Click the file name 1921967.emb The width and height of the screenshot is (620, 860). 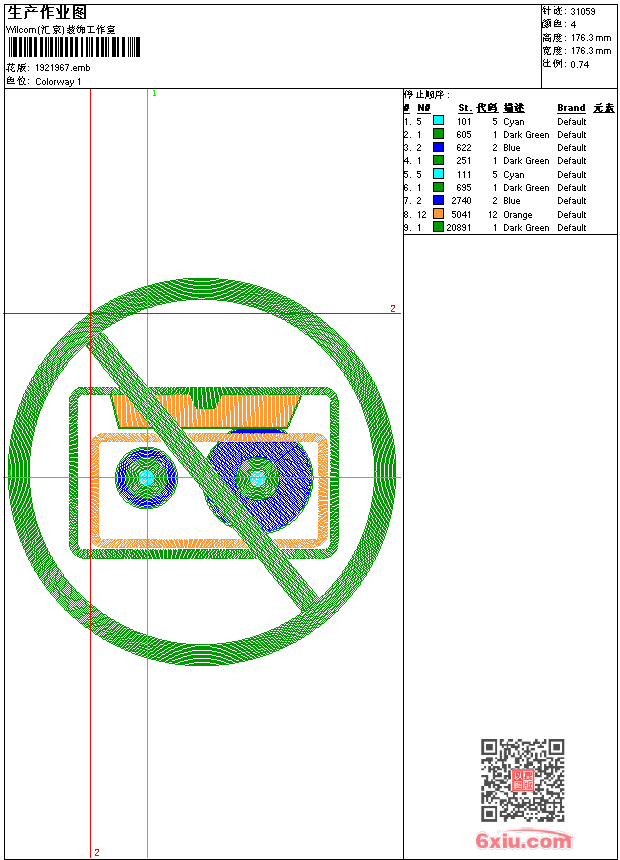click(x=63, y=68)
